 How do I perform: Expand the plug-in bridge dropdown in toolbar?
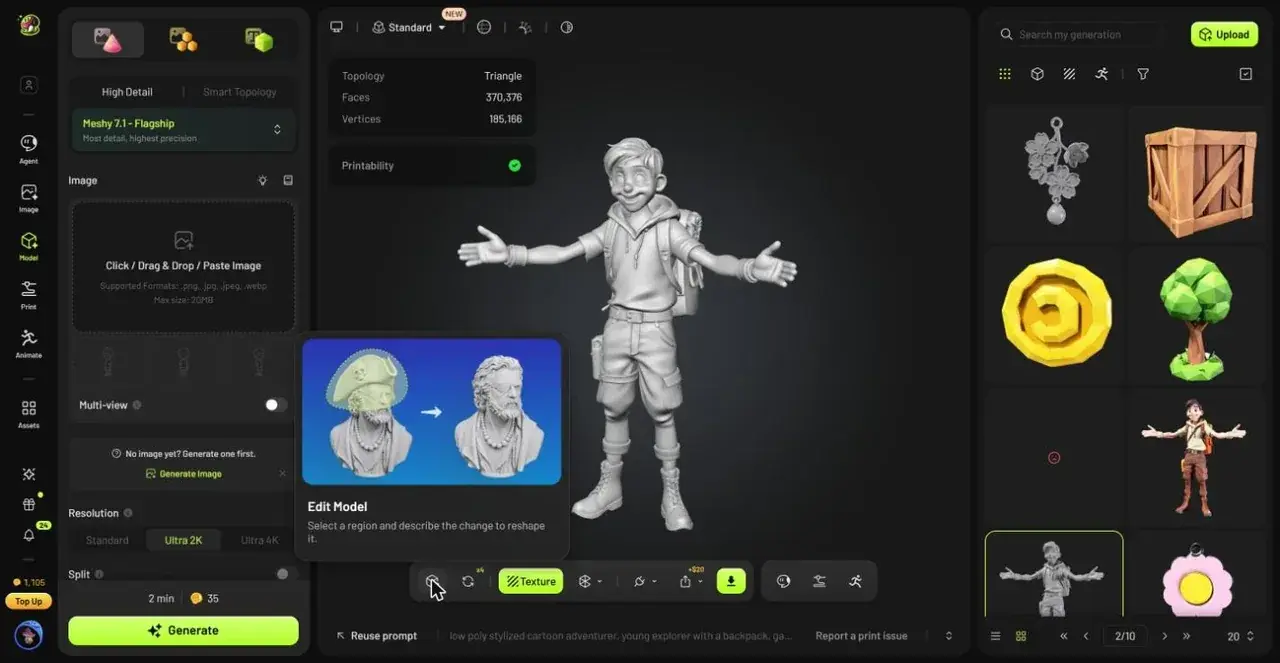(x=645, y=581)
